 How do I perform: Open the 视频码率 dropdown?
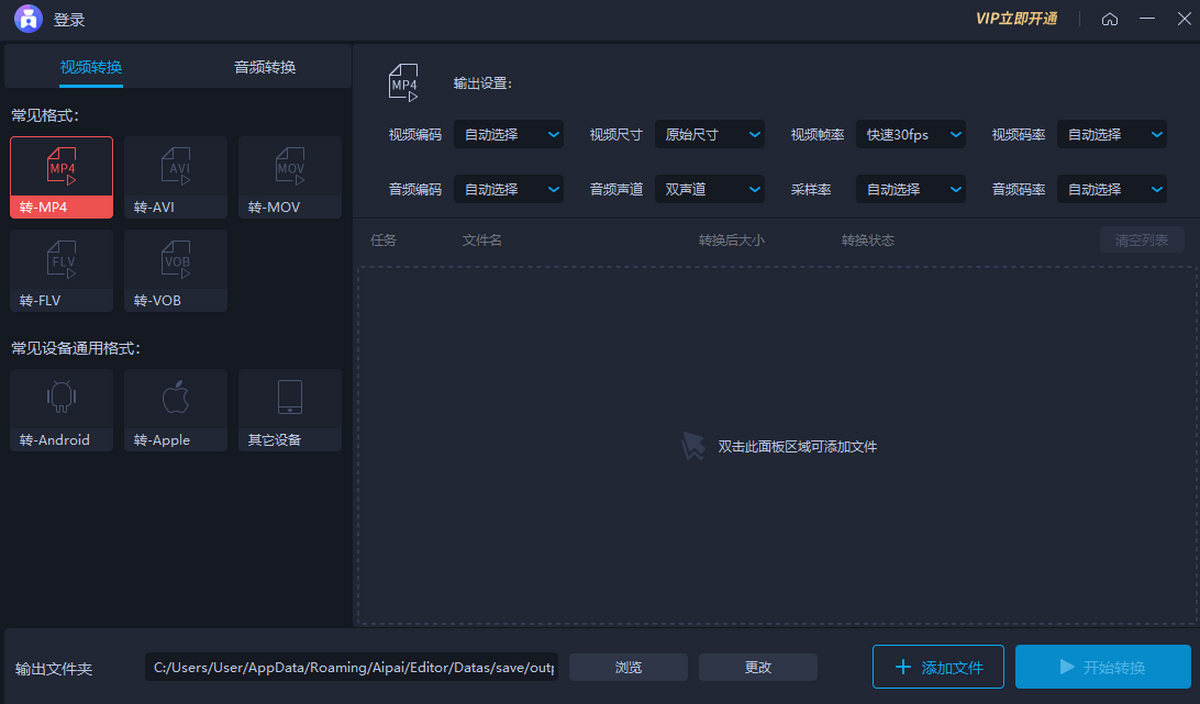1112,134
